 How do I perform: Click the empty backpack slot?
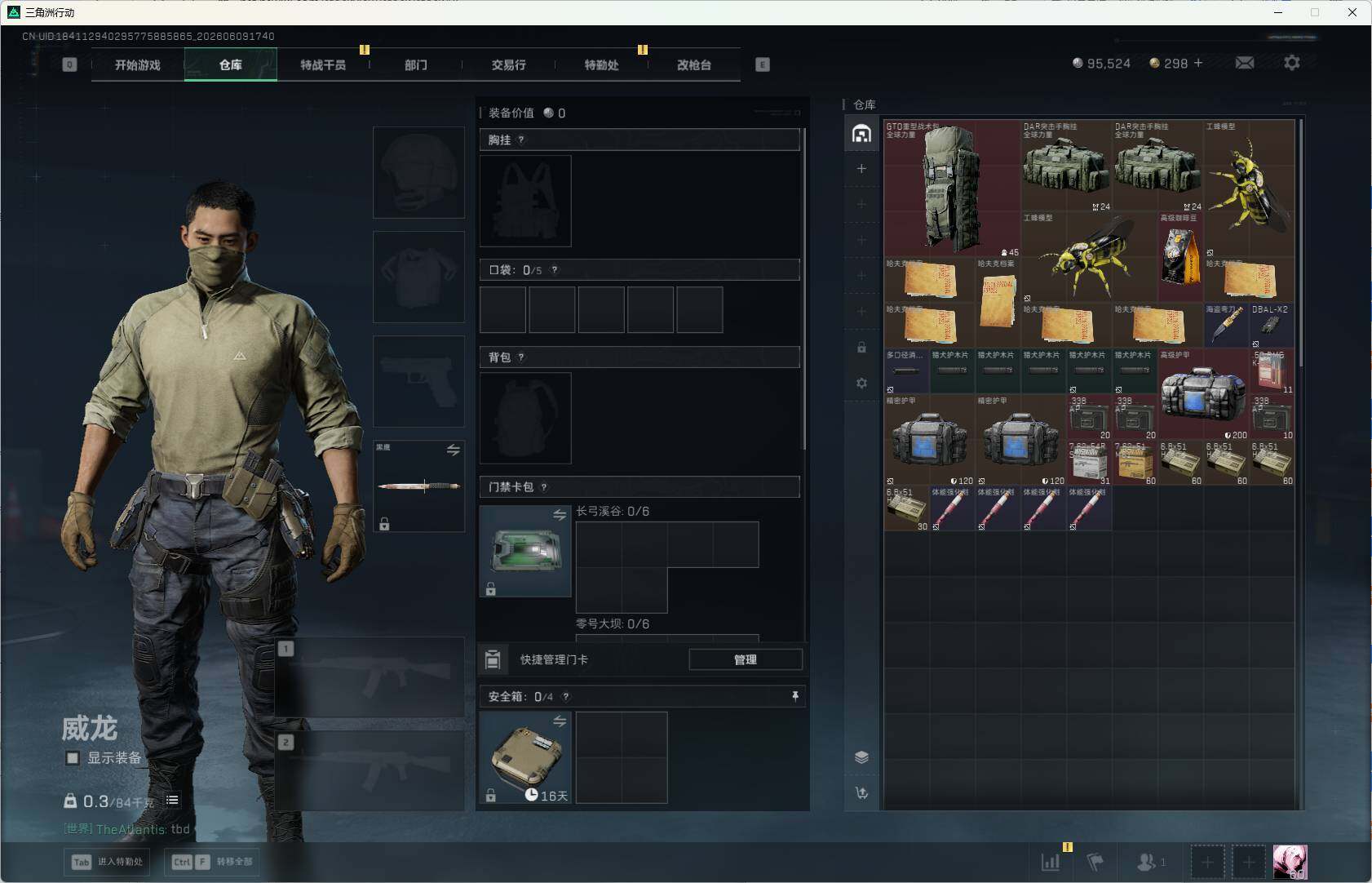pyautogui.click(x=525, y=418)
